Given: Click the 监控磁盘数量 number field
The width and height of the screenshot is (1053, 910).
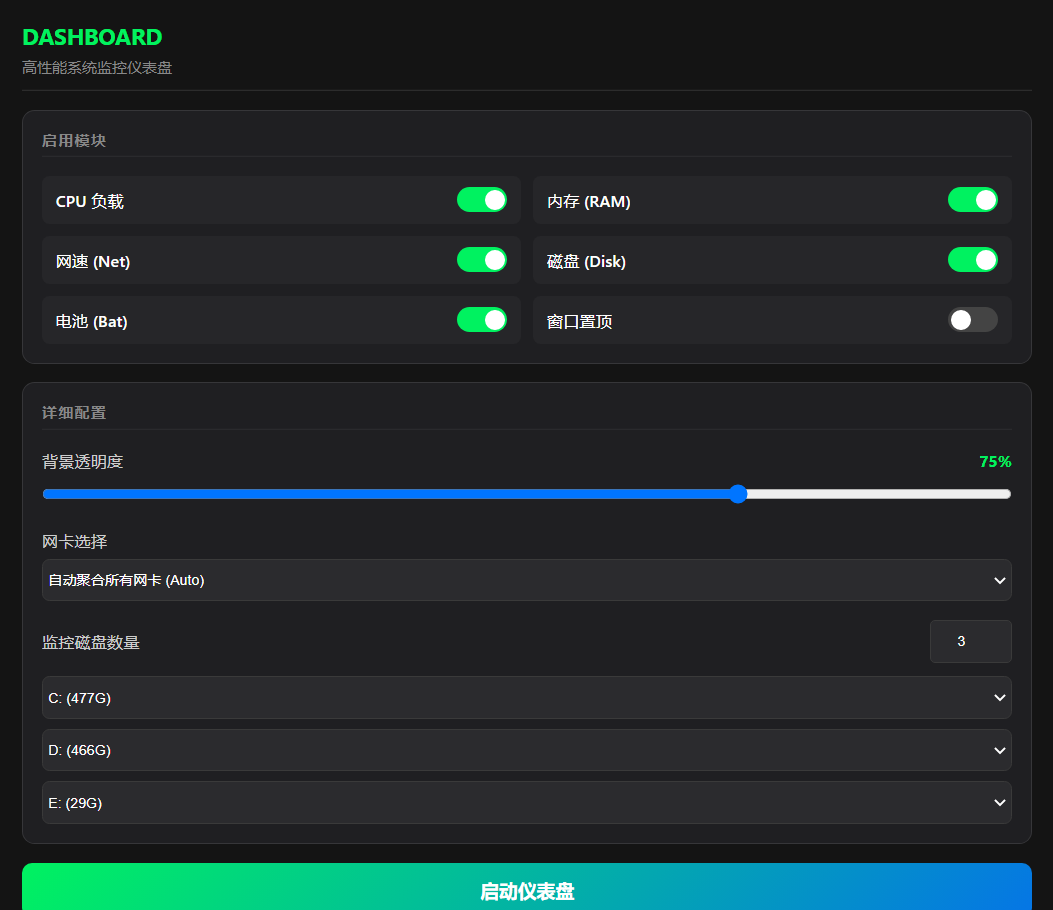Looking at the screenshot, I should (970, 641).
